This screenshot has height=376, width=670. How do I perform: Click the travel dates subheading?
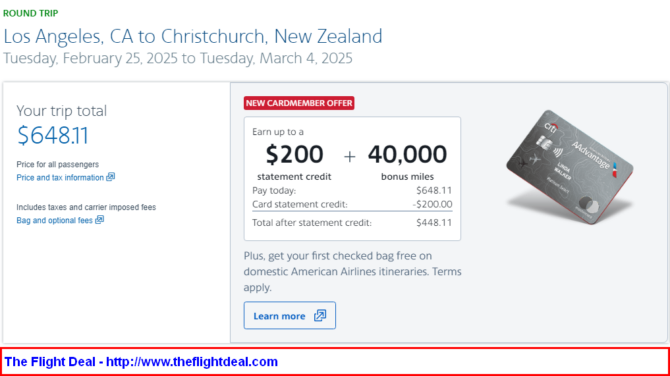click(x=178, y=58)
